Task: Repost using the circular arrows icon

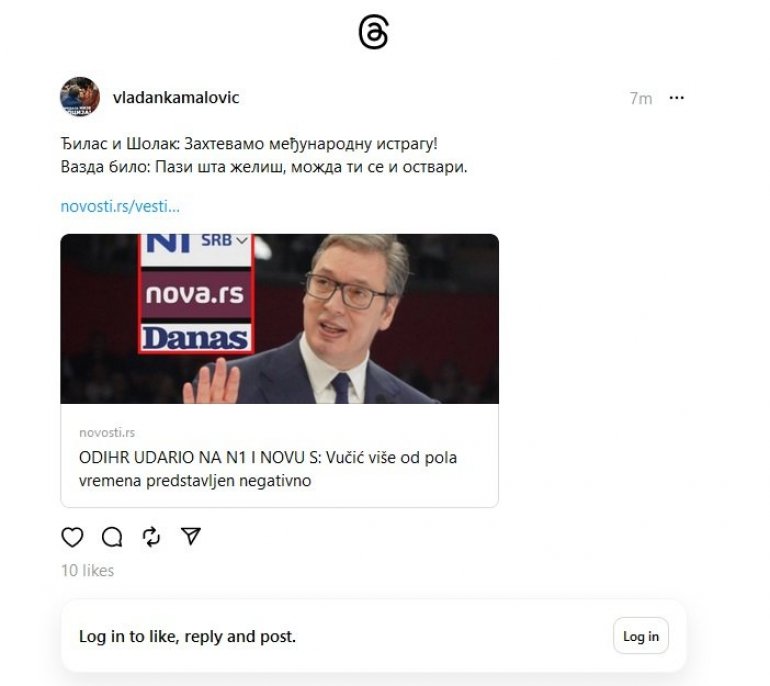Action: tap(151, 537)
